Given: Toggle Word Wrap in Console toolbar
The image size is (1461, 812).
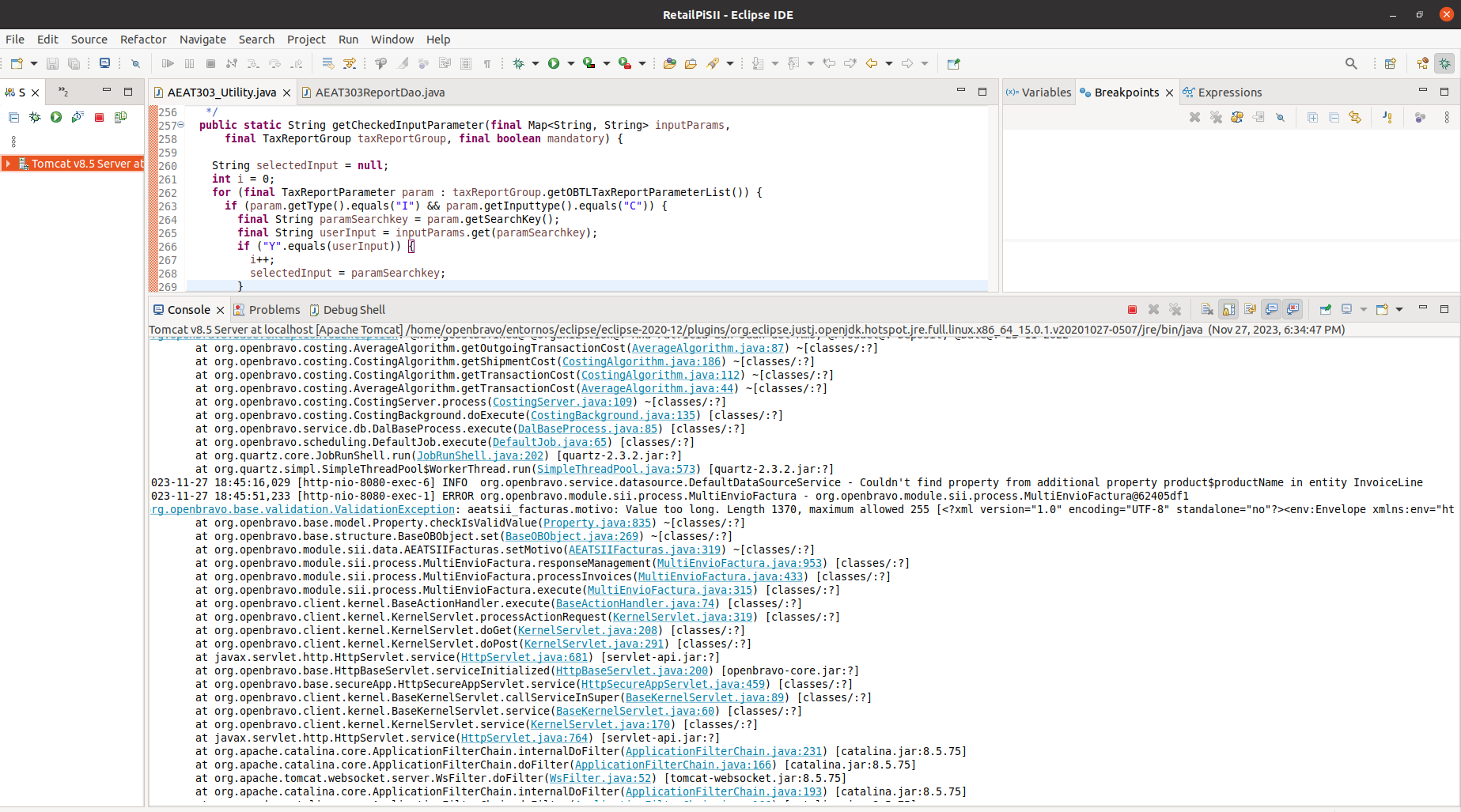Looking at the screenshot, I should point(1250,310).
